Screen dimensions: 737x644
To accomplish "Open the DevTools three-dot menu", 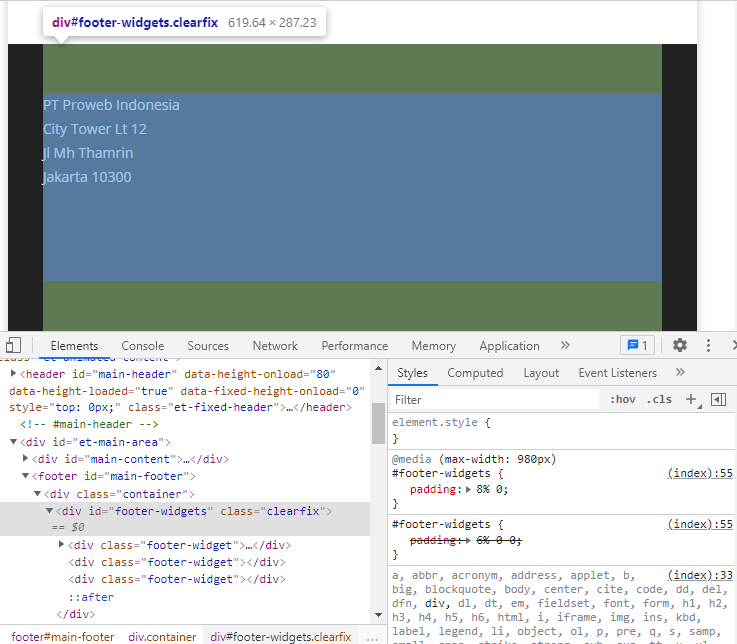I will pos(708,346).
